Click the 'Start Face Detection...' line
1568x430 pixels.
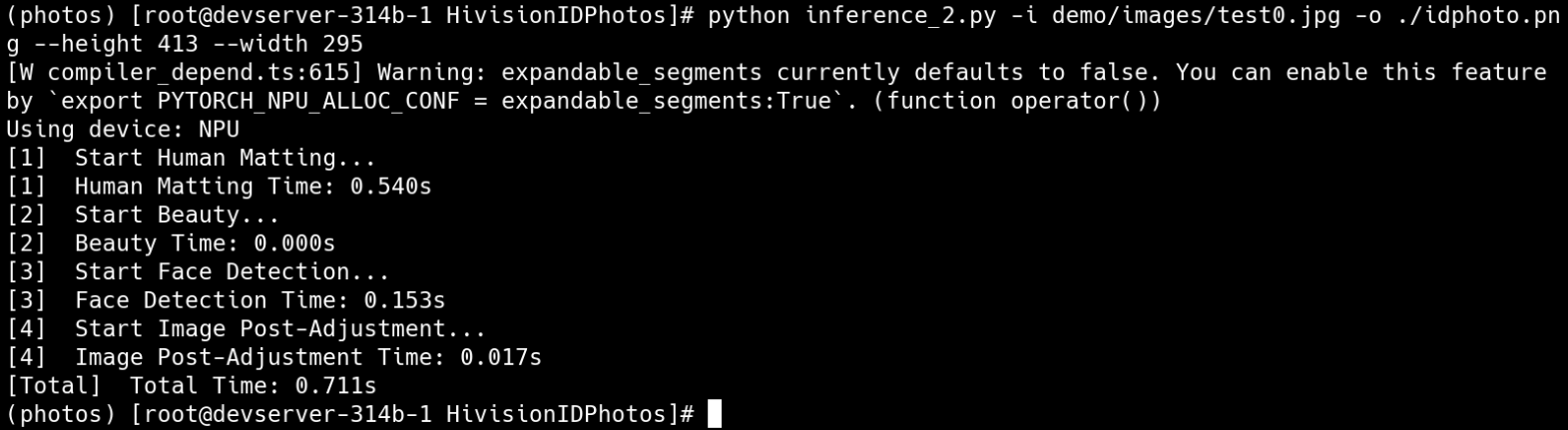pyautogui.click(x=232, y=271)
